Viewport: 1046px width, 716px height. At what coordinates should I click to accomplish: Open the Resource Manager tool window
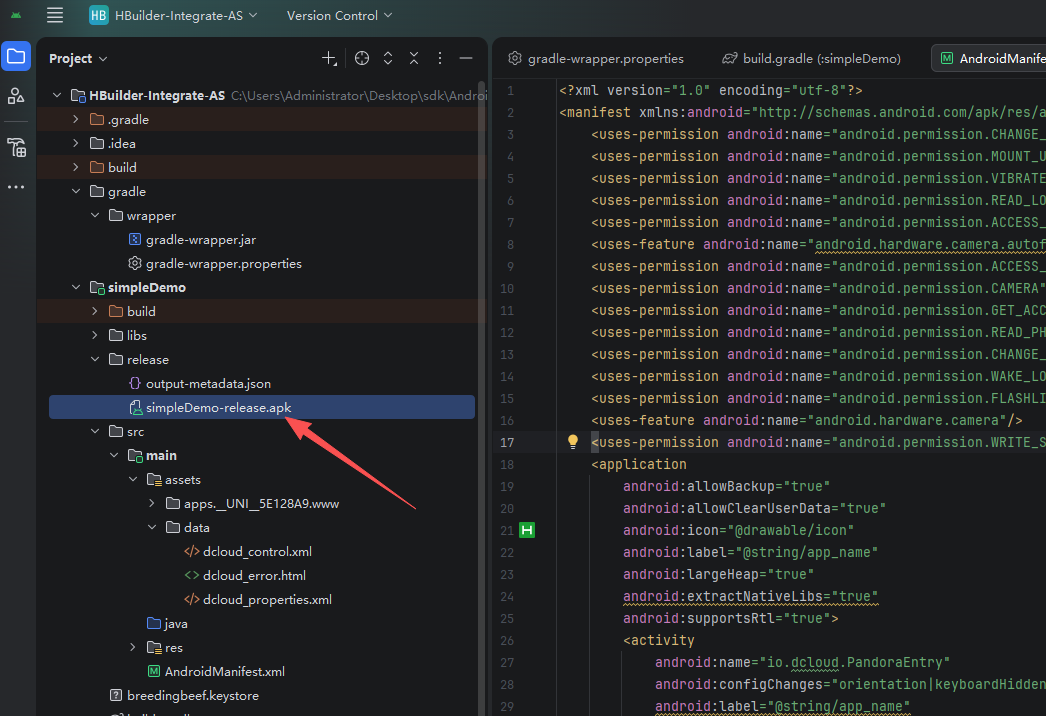pos(16,96)
